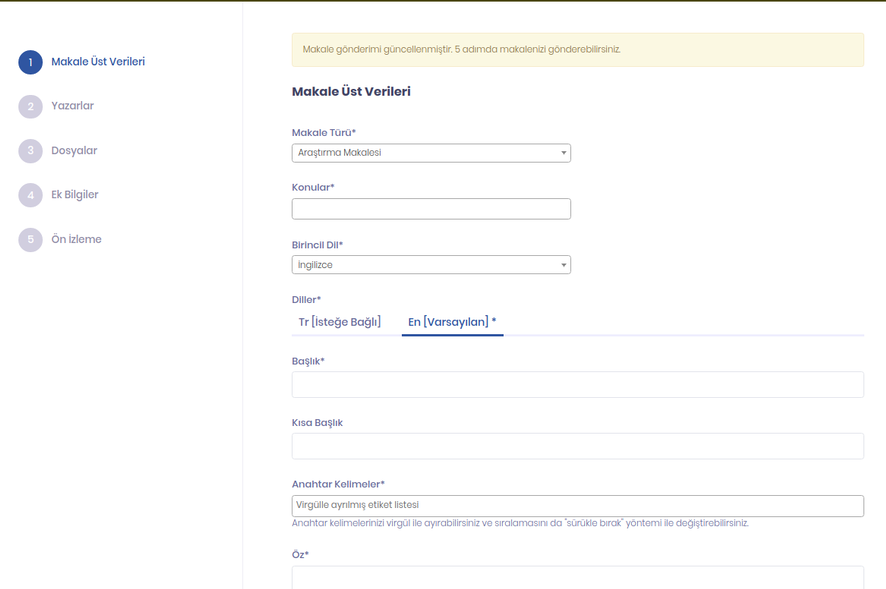Click the step 2 circle beside Yazarlar
The width and height of the screenshot is (886, 589).
click(30, 106)
